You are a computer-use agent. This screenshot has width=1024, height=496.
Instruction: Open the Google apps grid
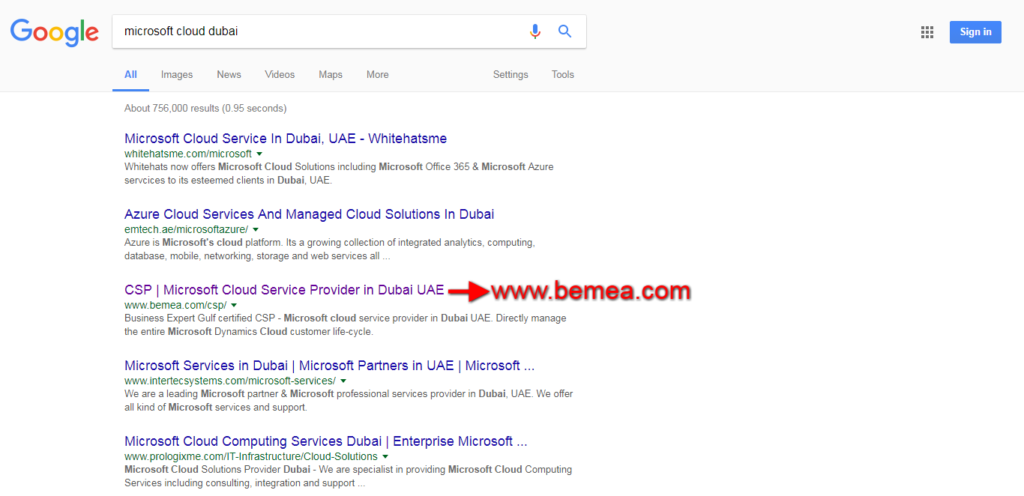click(x=927, y=32)
